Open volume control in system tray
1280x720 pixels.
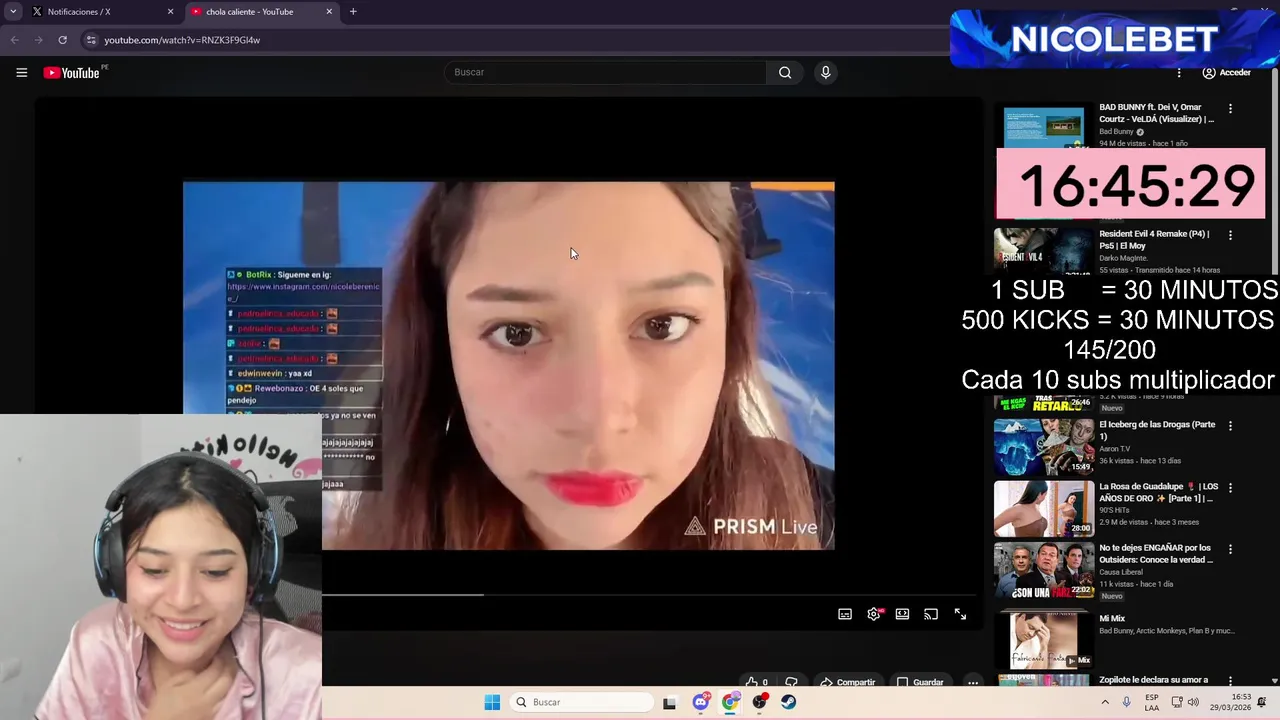pos(1193,702)
